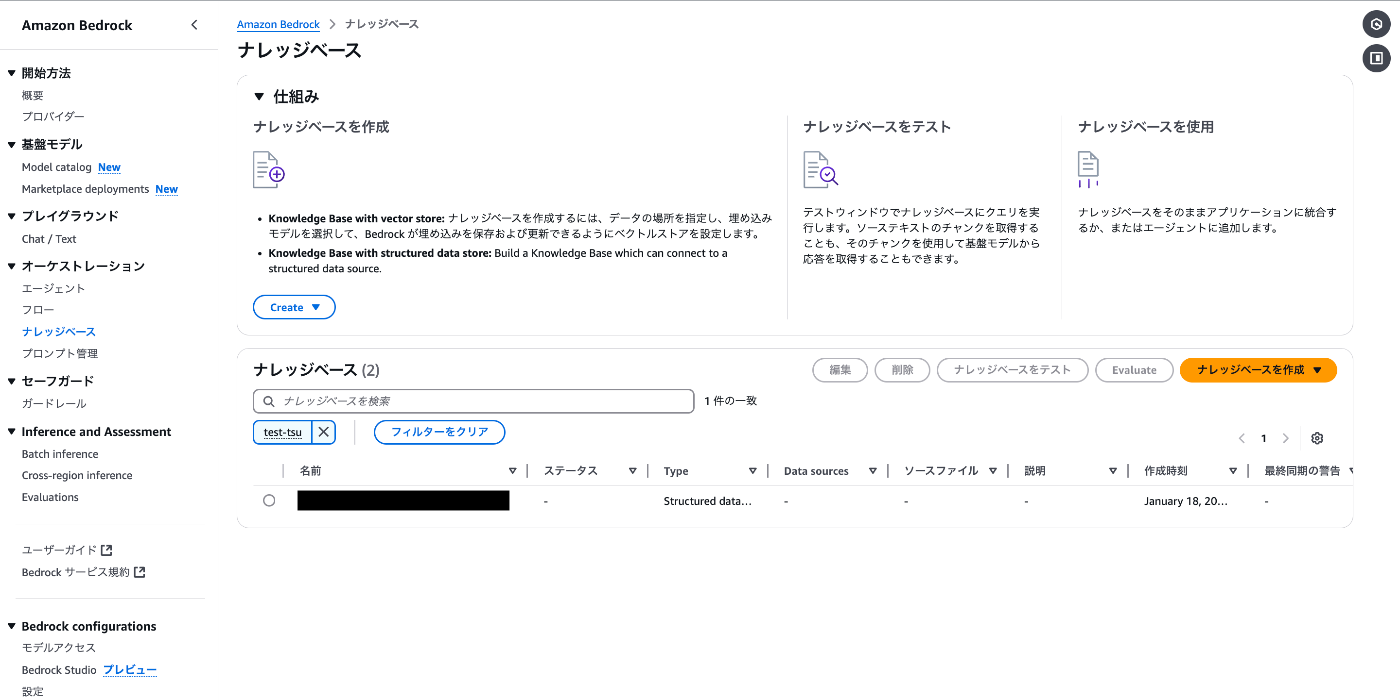Collapse the 開始方法 sidebar group
Screen dimensions: 1400x700
pos(12,73)
